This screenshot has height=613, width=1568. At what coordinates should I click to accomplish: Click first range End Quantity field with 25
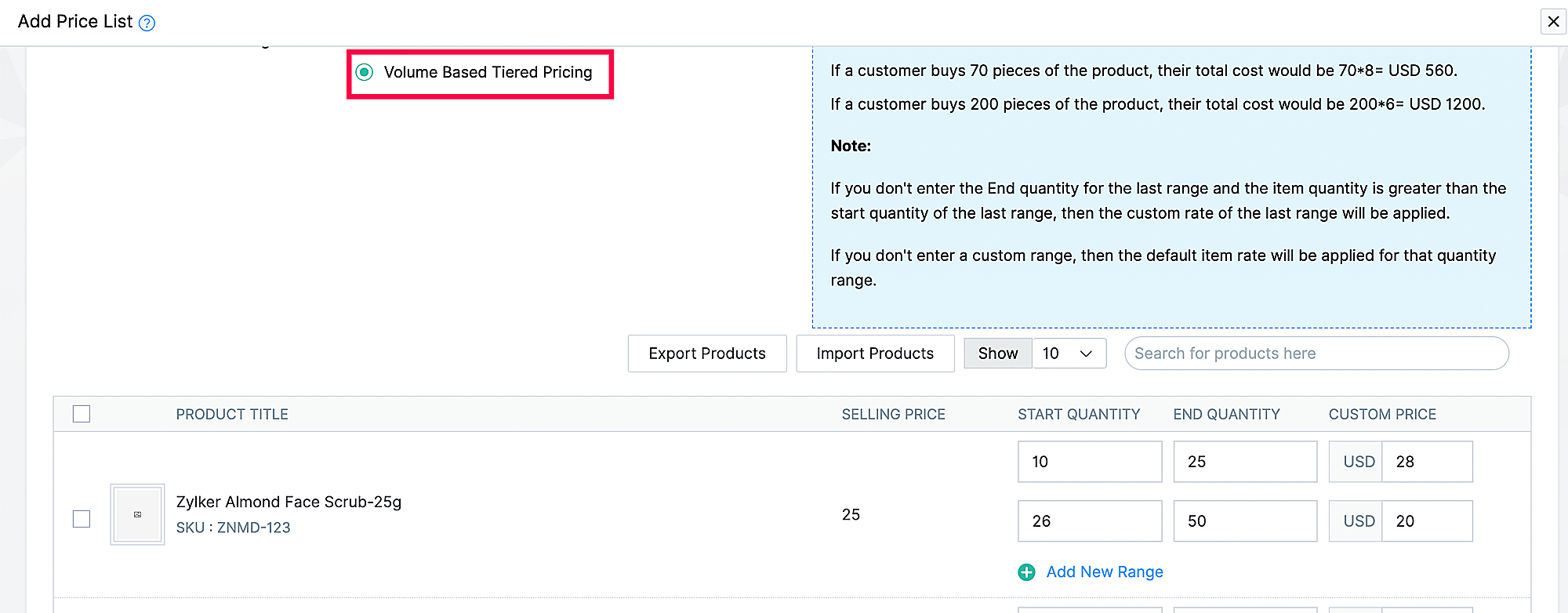click(1244, 462)
